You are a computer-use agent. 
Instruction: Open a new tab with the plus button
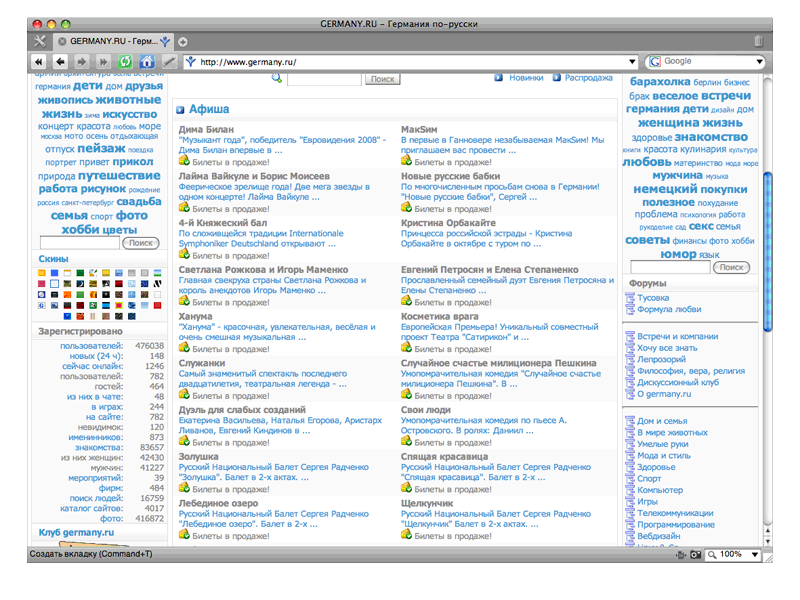183,42
